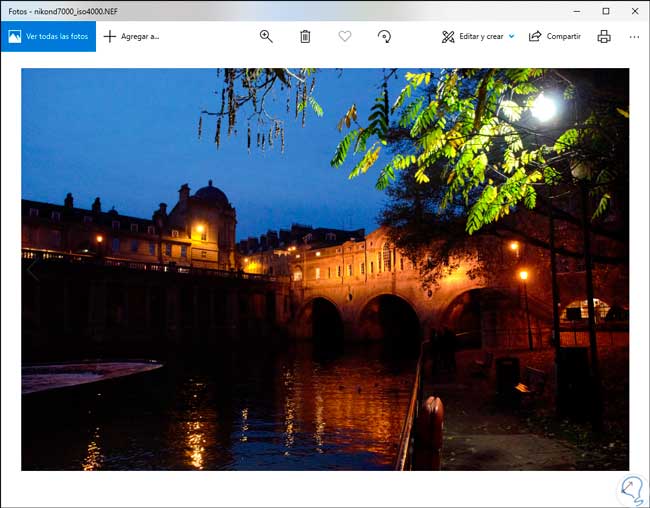This screenshot has width=650, height=508.
Task: Expand the Editar y crear dropdown arrow
Action: [512, 36]
